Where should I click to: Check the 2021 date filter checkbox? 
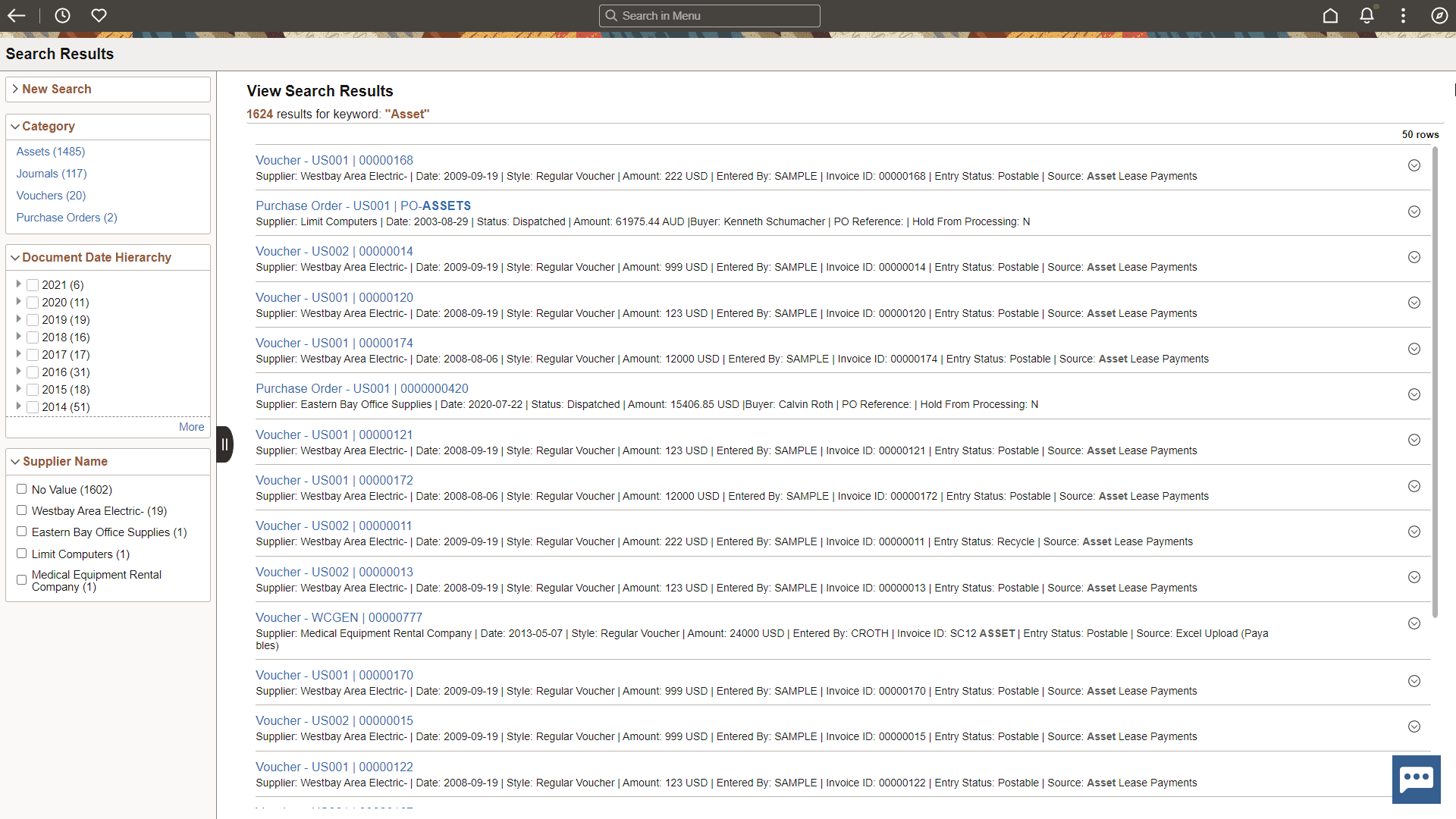coord(33,284)
